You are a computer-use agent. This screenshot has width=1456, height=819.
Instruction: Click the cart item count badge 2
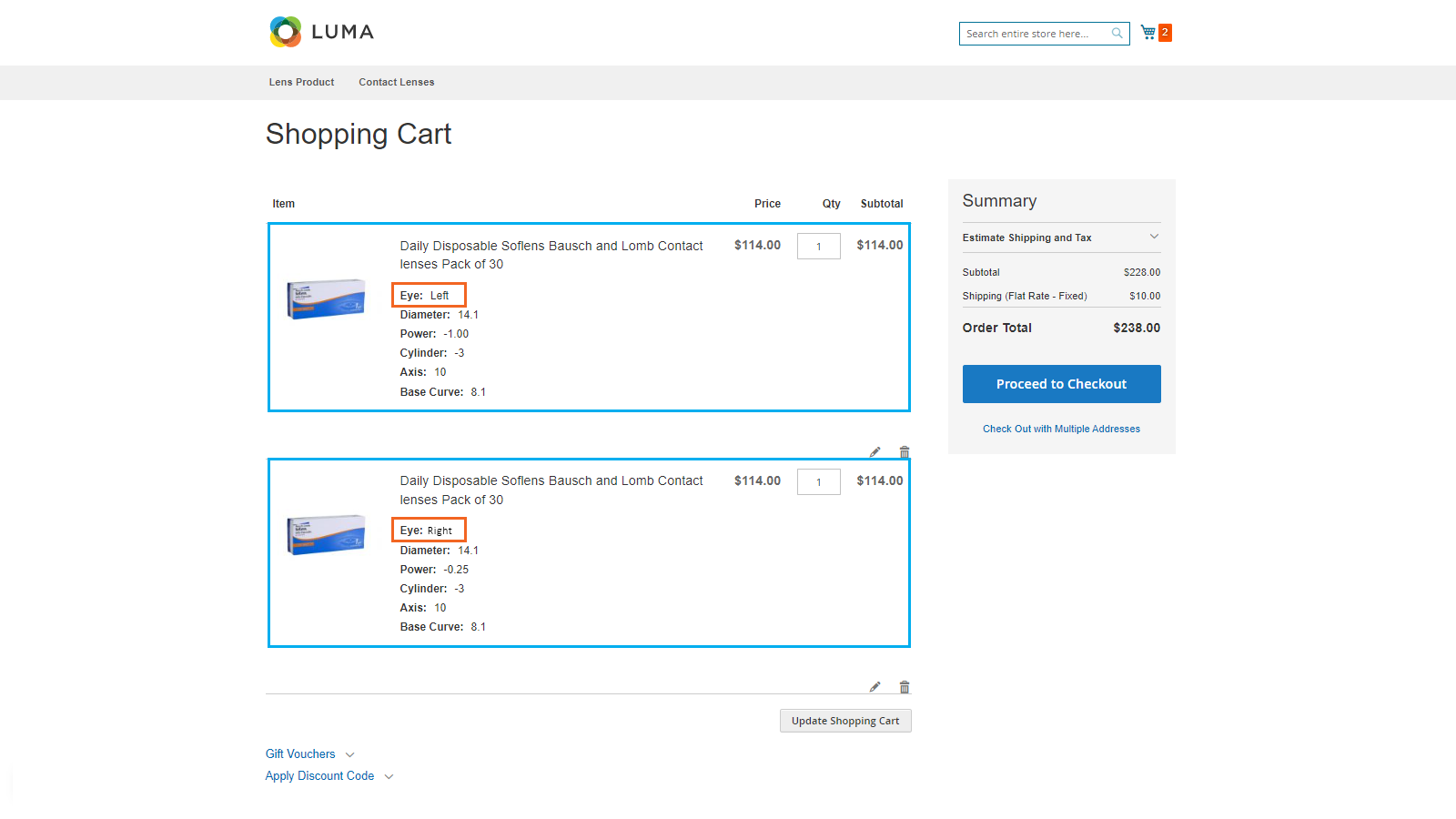pyautogui.click(x=1165, y=33)
